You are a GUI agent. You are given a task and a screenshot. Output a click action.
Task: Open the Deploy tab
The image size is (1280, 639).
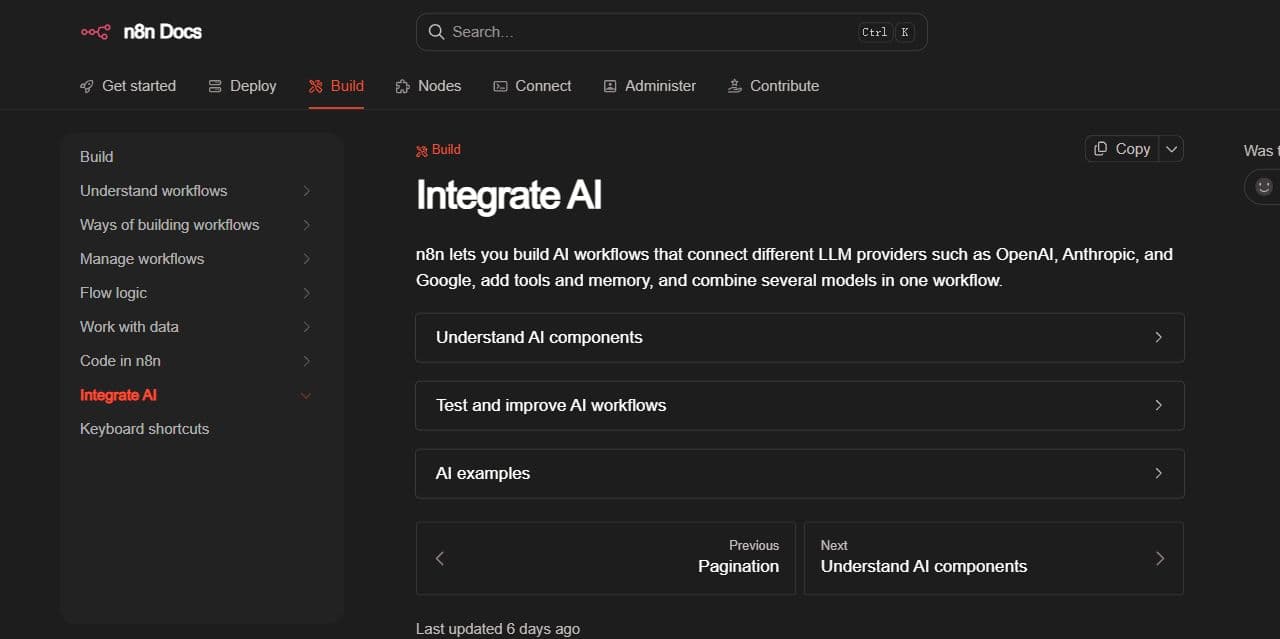tap(242, 86)
